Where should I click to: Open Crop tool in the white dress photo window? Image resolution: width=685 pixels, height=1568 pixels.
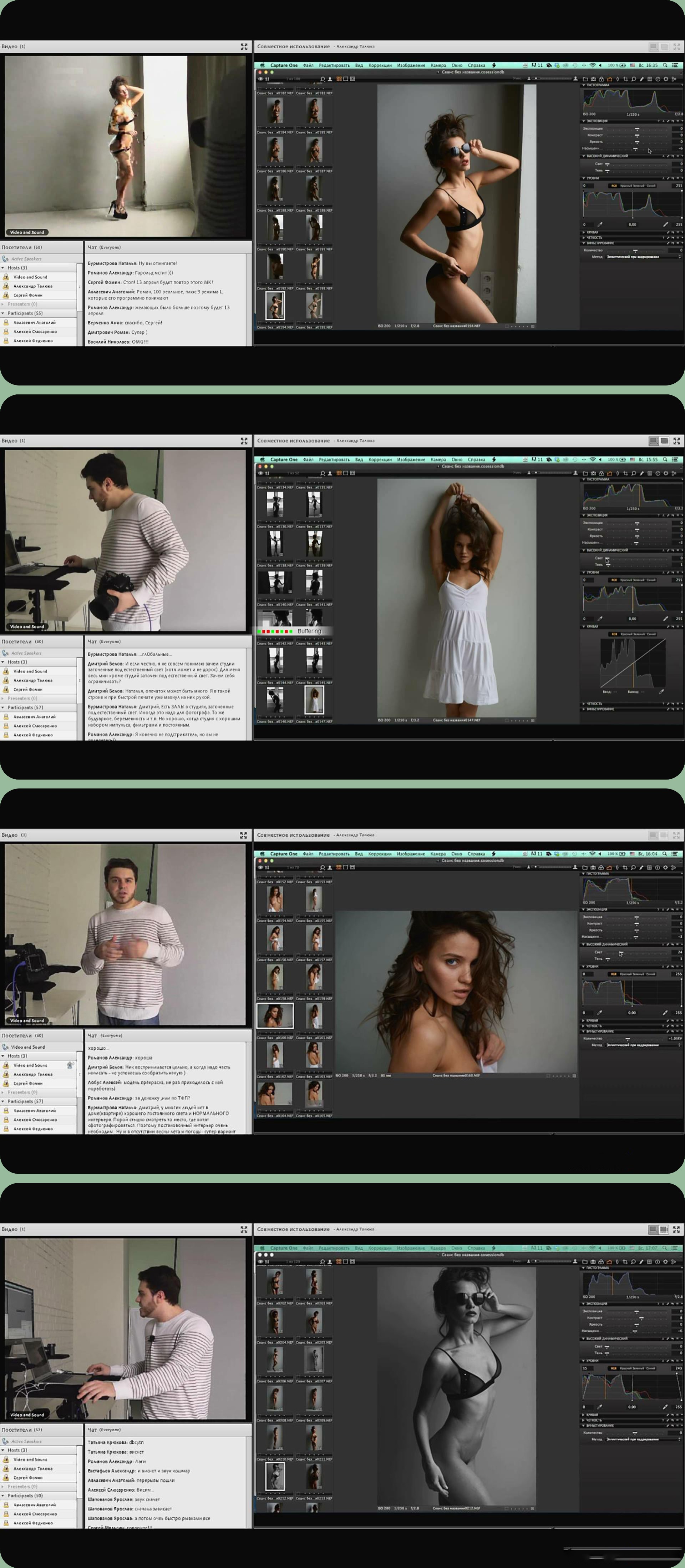[x=625, y=473]
